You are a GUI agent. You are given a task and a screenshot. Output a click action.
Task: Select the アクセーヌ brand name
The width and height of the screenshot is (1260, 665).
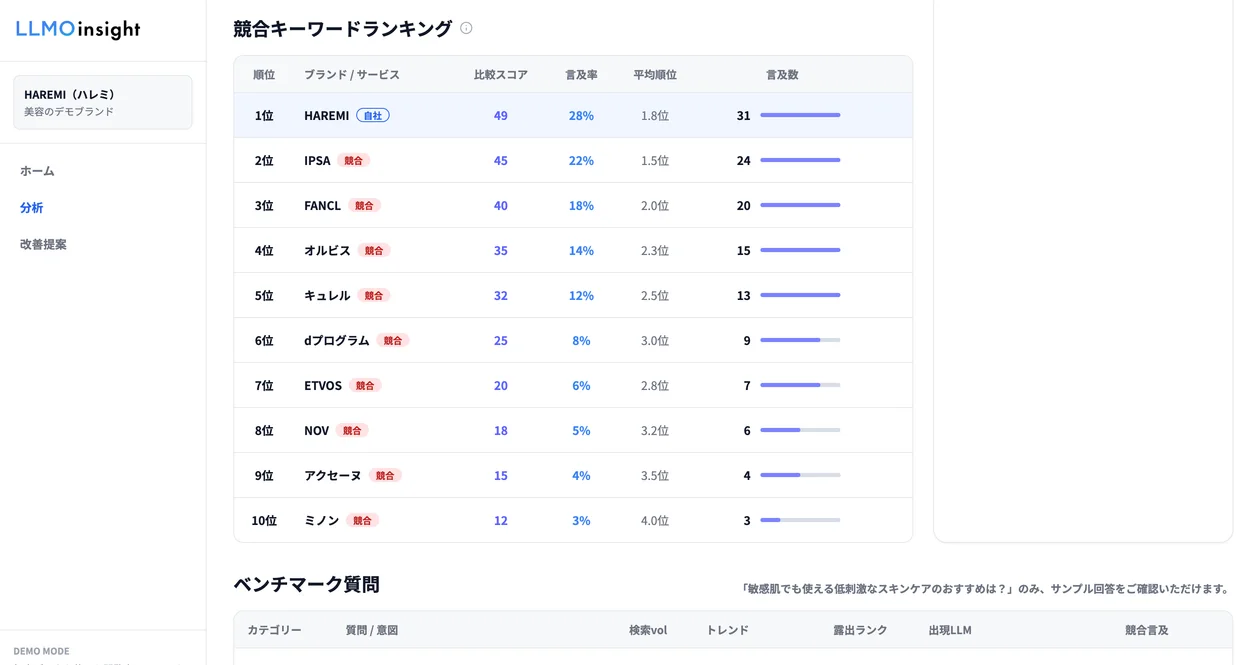(333, 475)
